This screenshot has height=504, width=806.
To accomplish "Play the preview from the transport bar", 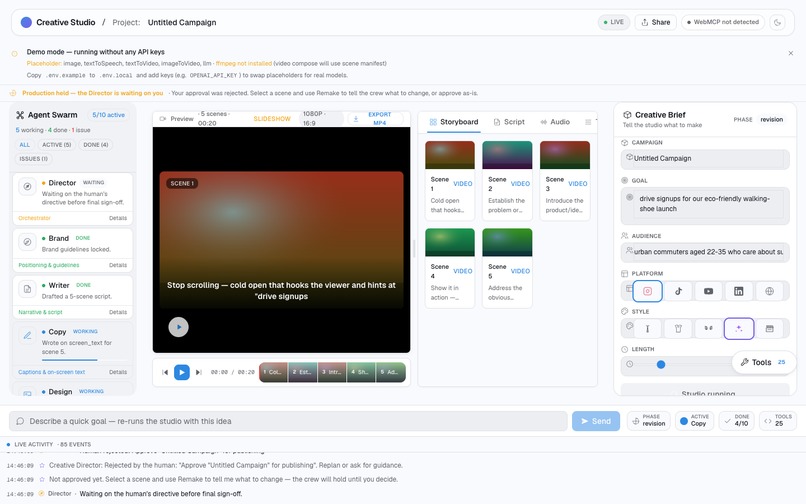I will tap(181, 372).
